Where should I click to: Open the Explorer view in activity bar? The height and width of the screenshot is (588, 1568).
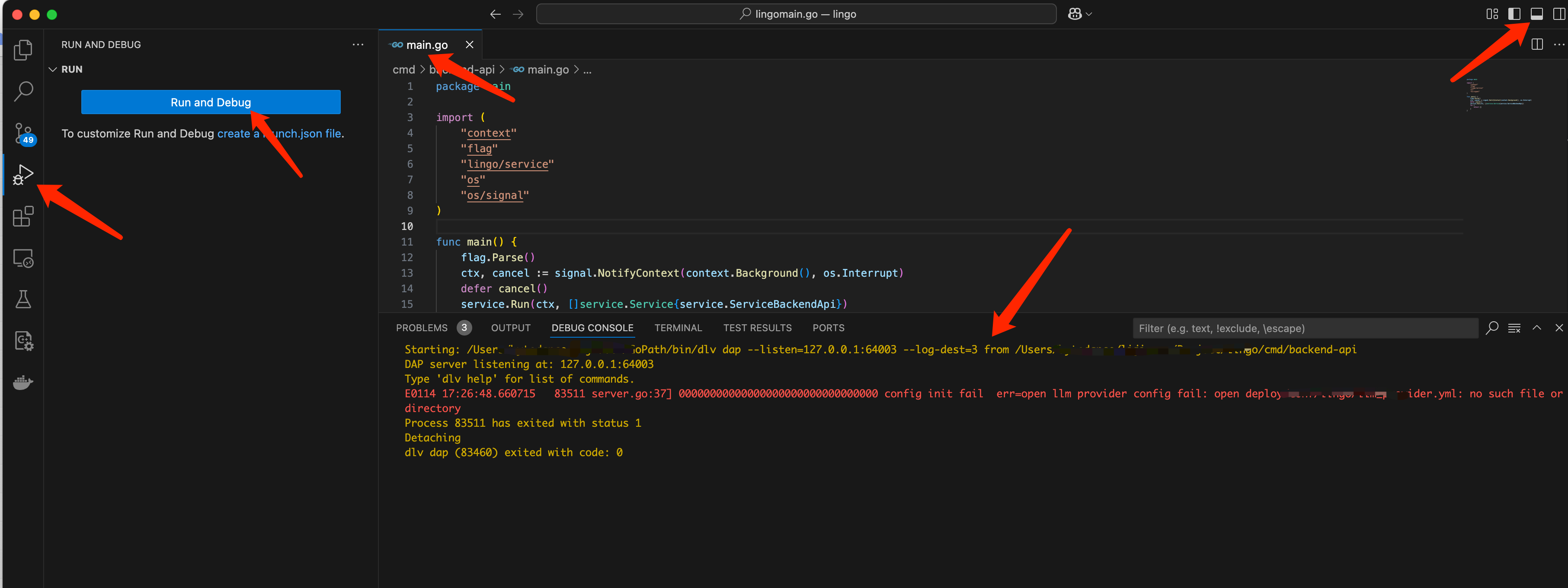click(23, 50)
